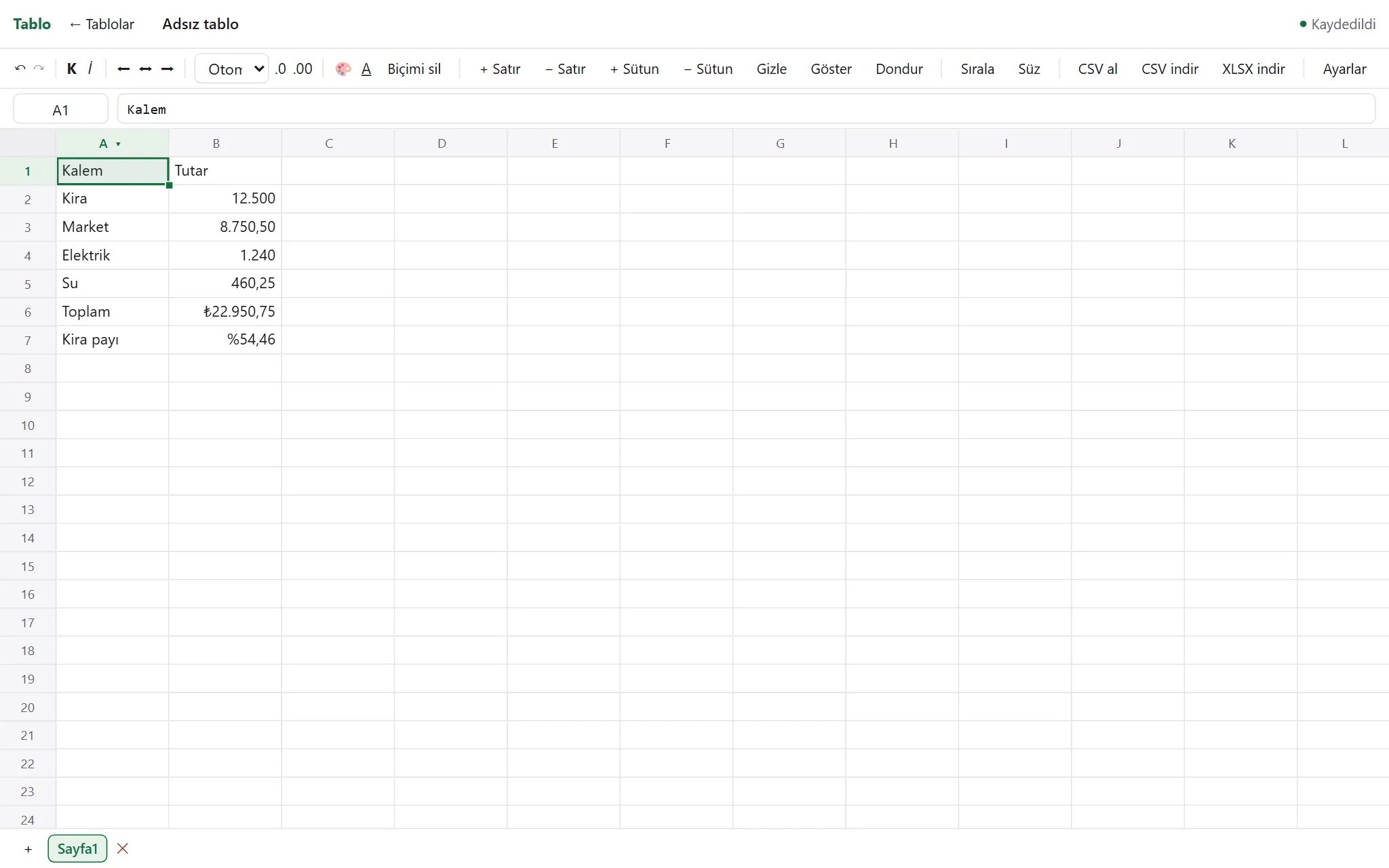Select cell containing Su
The width and height of the screenshot is (1389, 868).
(x=113, y=283)
